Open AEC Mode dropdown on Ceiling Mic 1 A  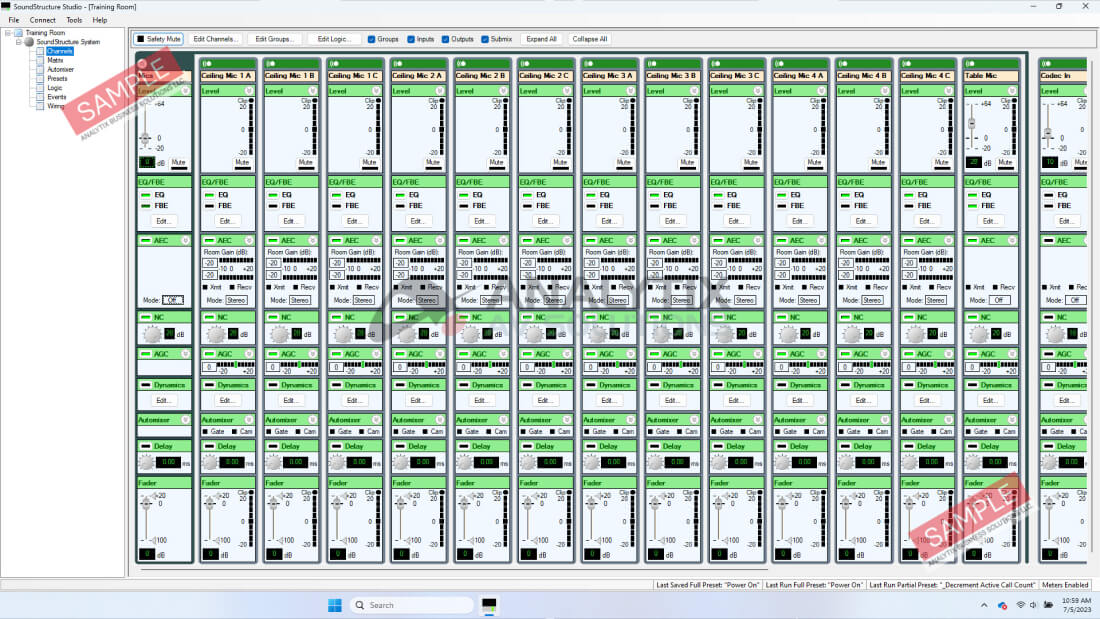pos(236,300)
